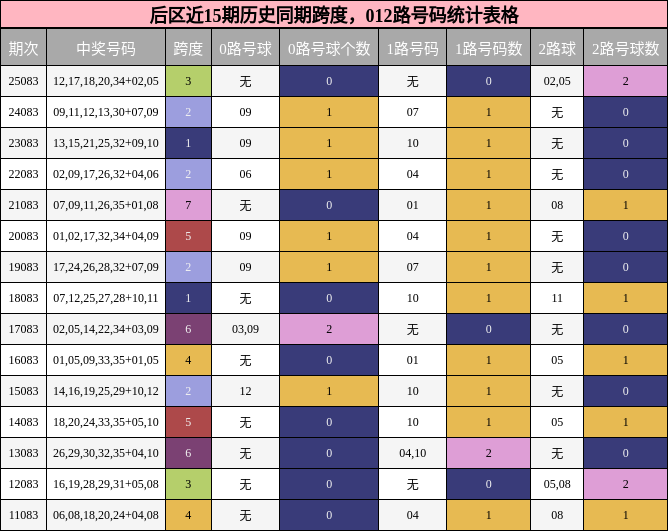Click winning numbers 12,17,18,20,34+02,05

(x=106, y=81)
